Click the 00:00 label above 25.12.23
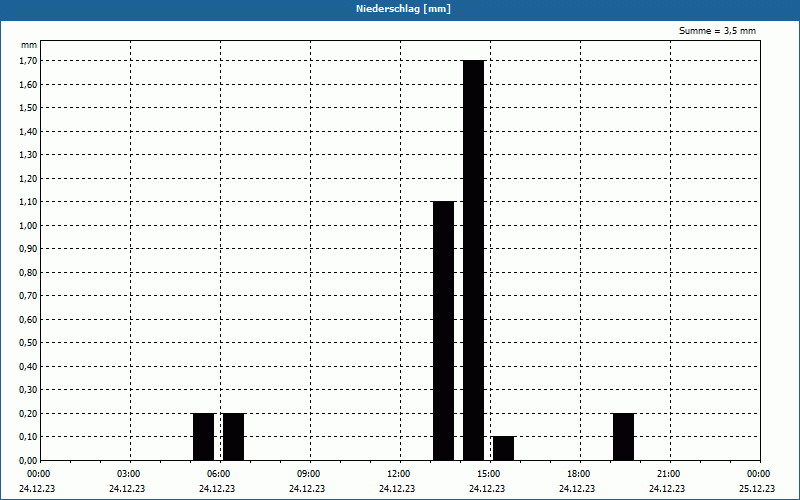Screen dimensions: 800x500 (759, 474)
